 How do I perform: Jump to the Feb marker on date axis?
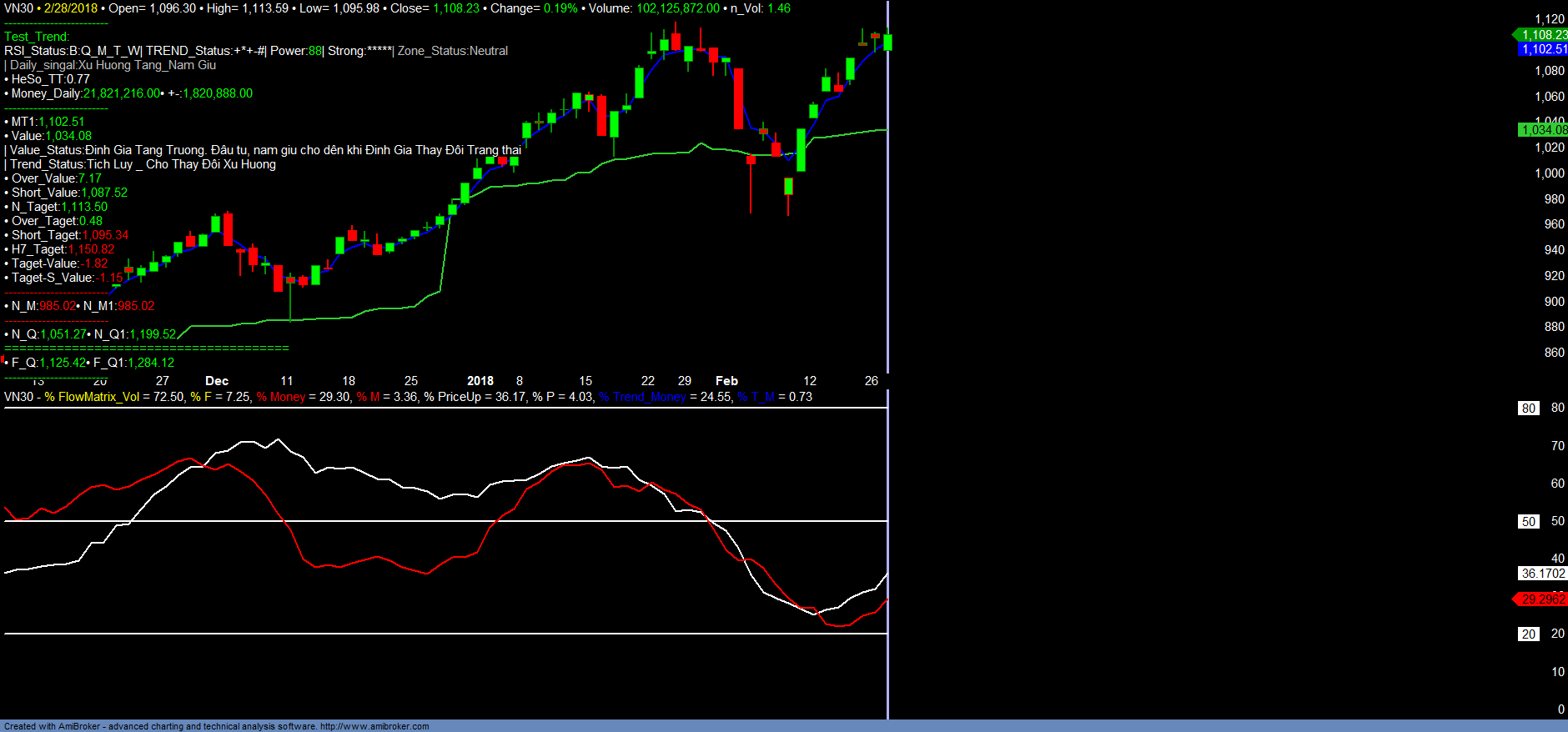pos(726,381)
